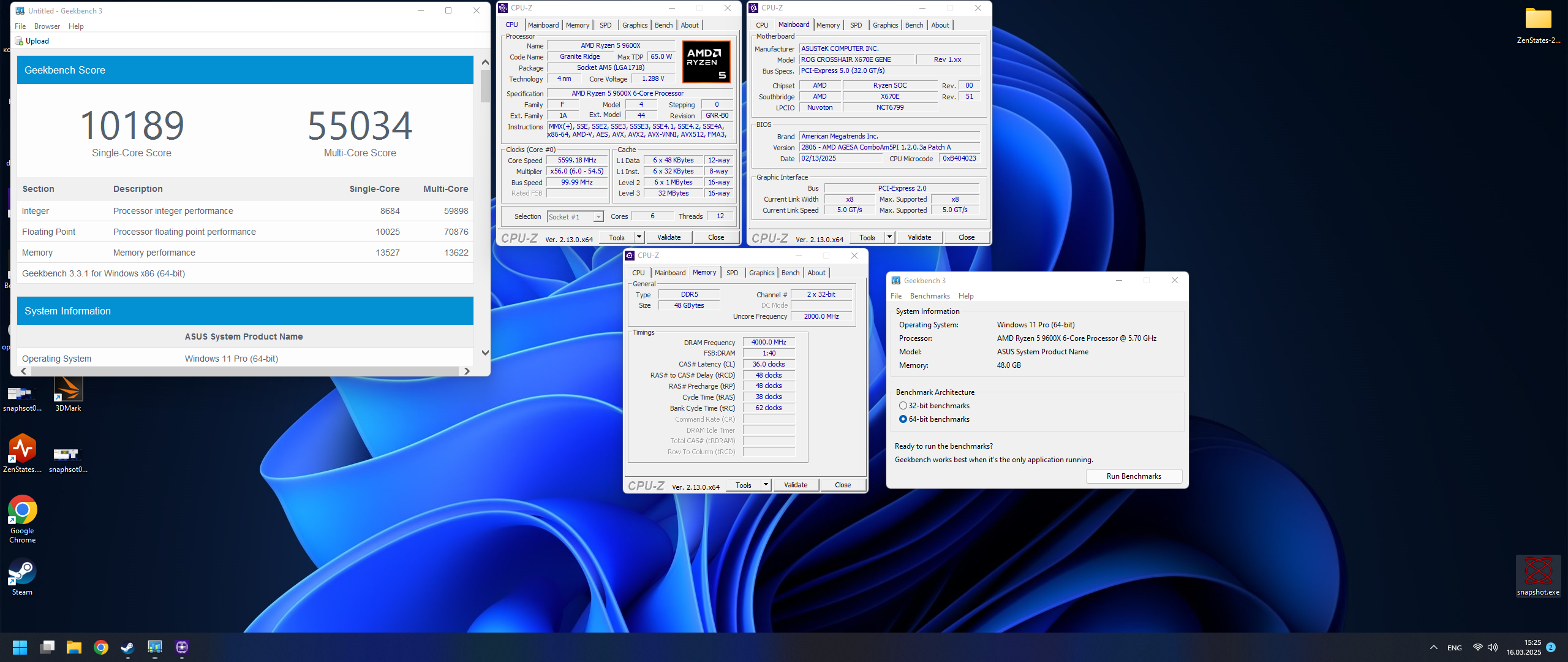Open File Explorer from the taskbar
Viewport: 1568px width, 662px height.
pos(74,647)
